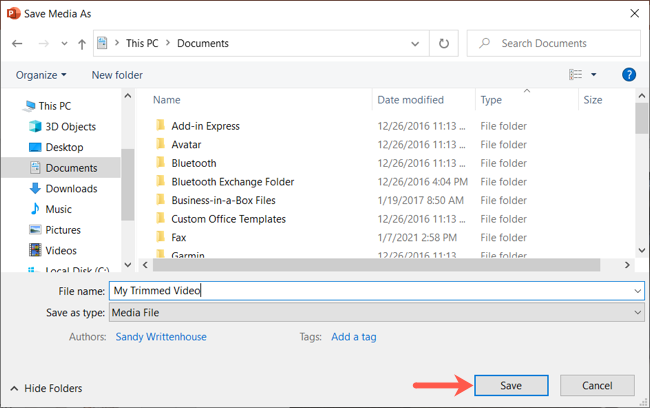This screenshot has height=408, width=650.
Task: Open Videos in the sidebar
Action: [53, 250]
